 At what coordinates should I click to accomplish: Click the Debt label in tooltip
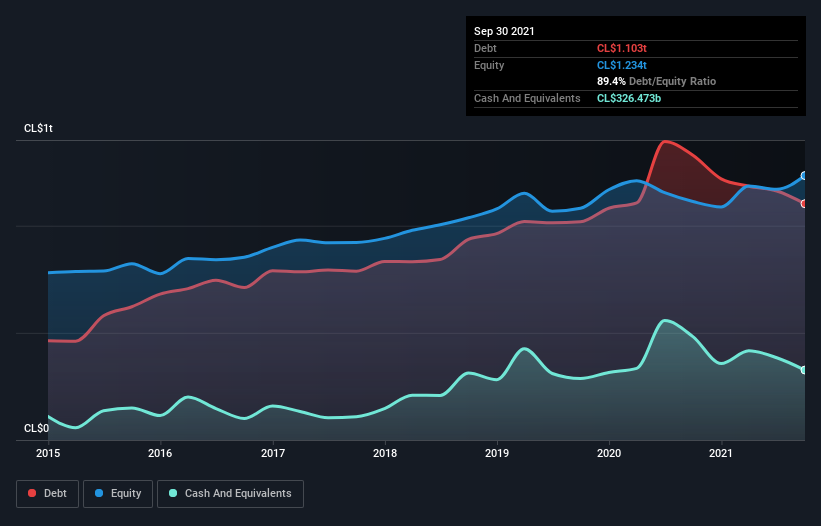click(x=485, y=48)
